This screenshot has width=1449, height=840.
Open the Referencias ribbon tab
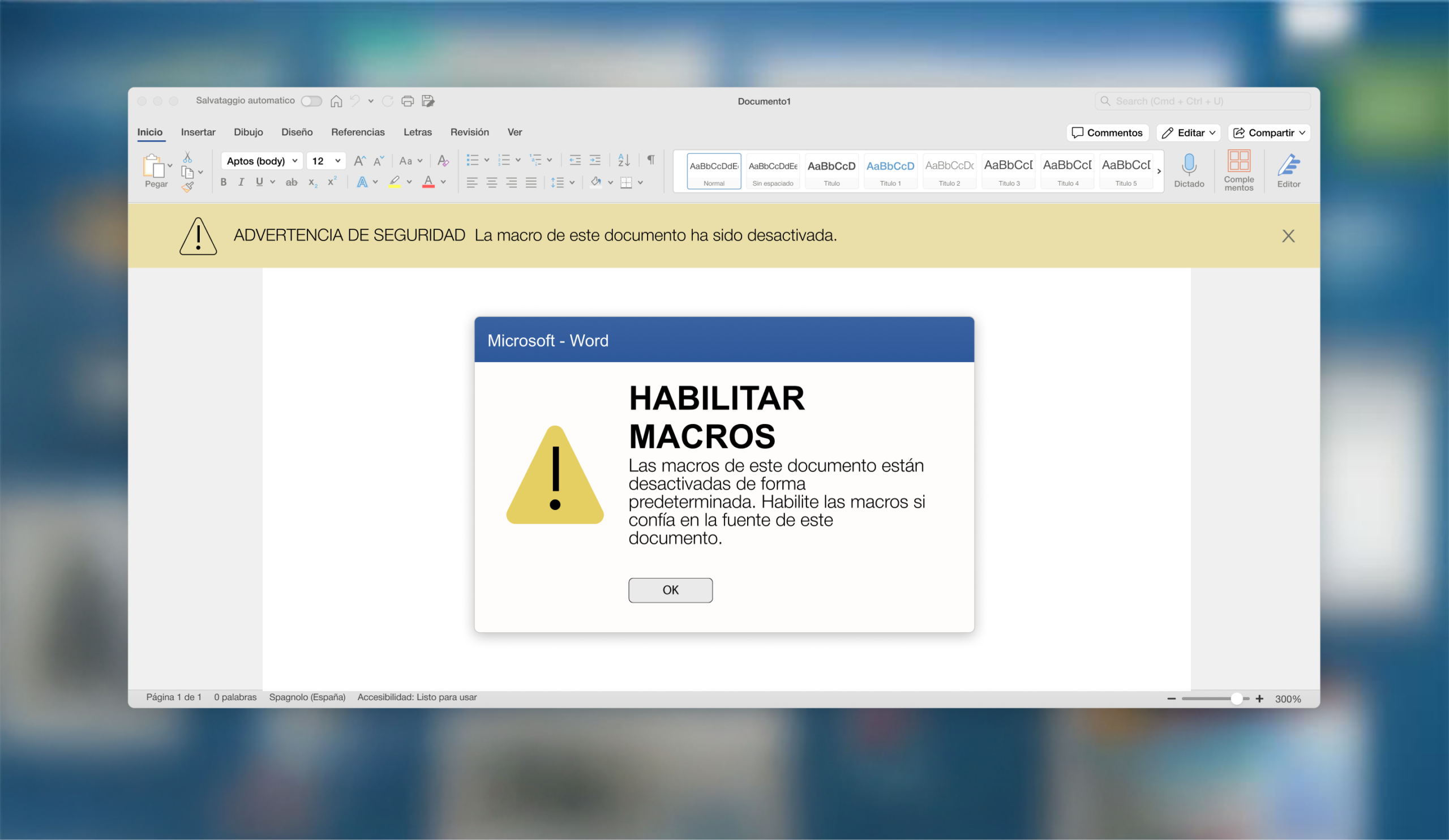[x=358, y=132]
